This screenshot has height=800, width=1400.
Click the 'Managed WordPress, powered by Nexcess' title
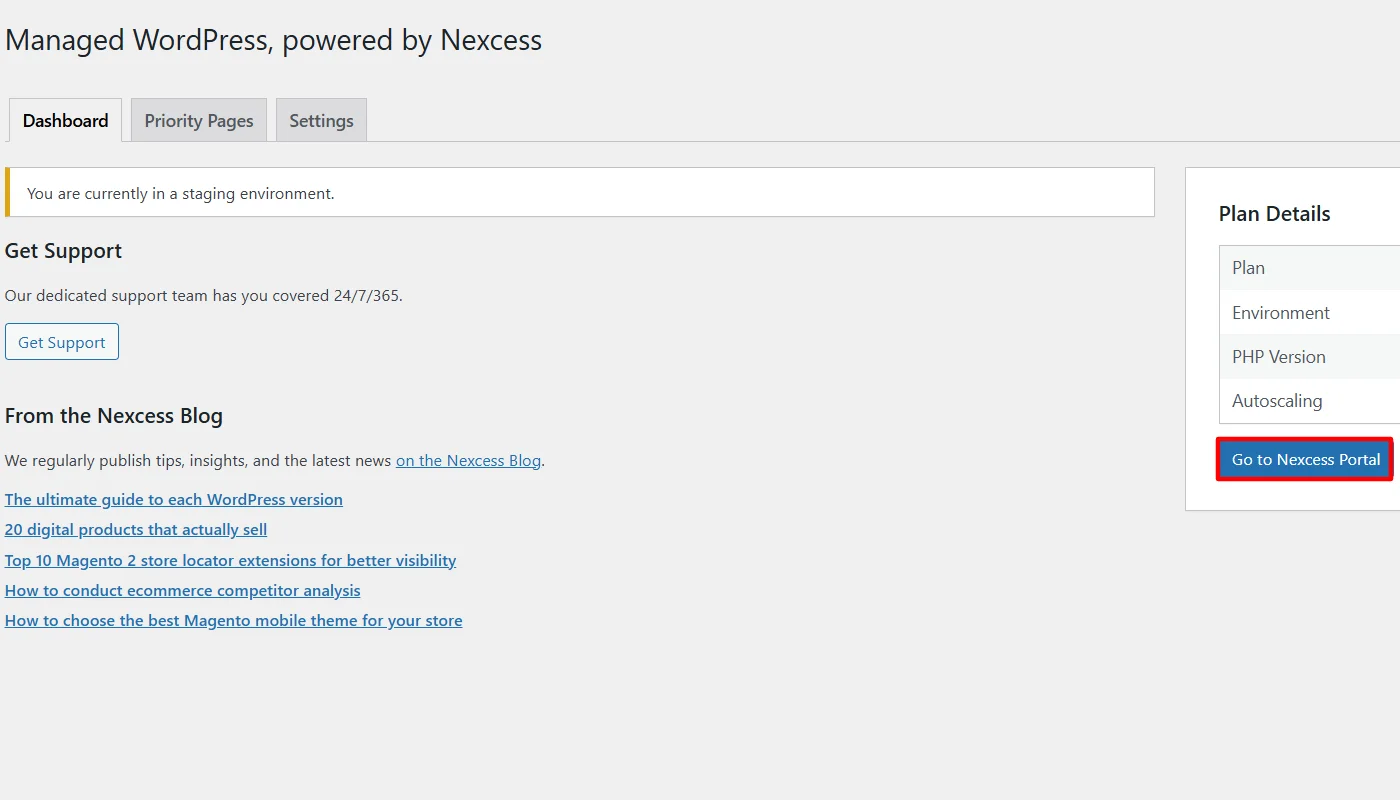(x=273, y=40)
